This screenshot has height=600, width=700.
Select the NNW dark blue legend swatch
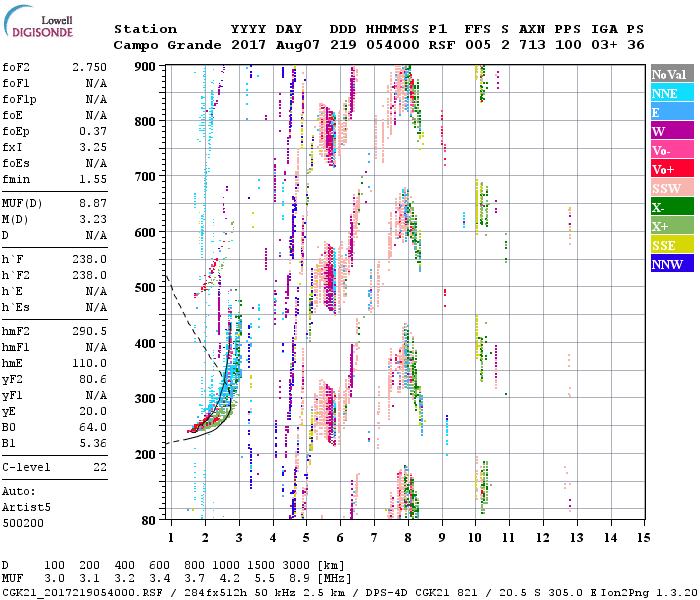(x=671, y=264)
